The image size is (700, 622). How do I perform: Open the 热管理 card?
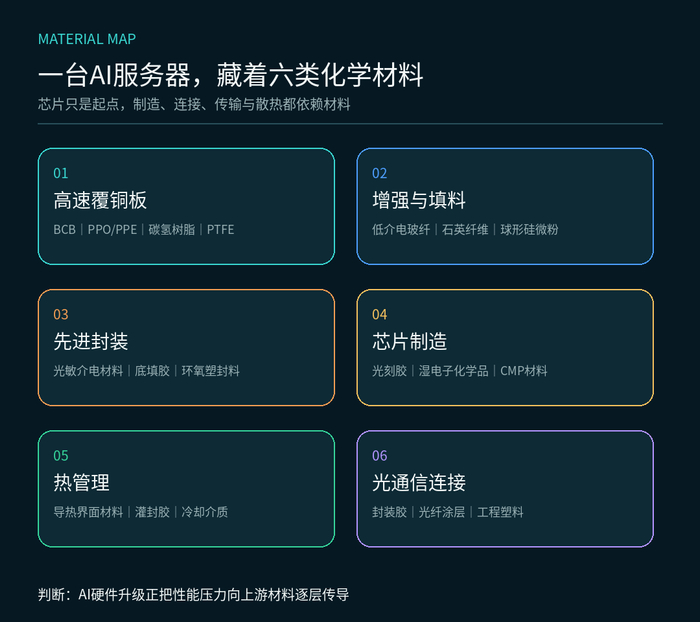(186, 488)
